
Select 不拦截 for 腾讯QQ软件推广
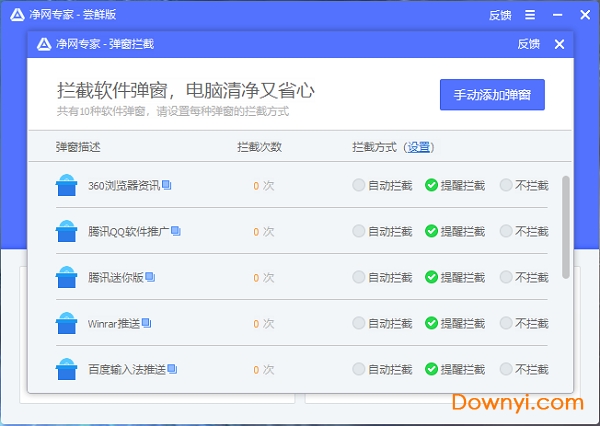click(x=506, y=231)
